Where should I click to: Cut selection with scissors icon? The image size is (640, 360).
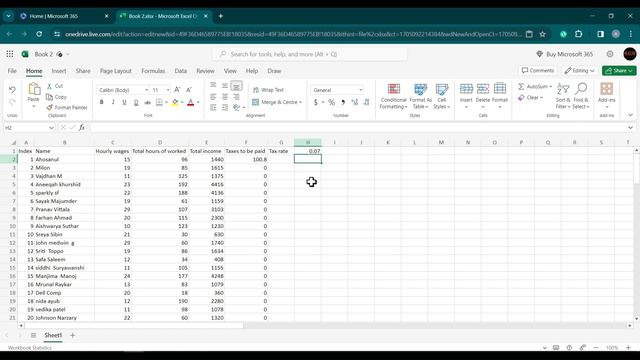[49, 86]
